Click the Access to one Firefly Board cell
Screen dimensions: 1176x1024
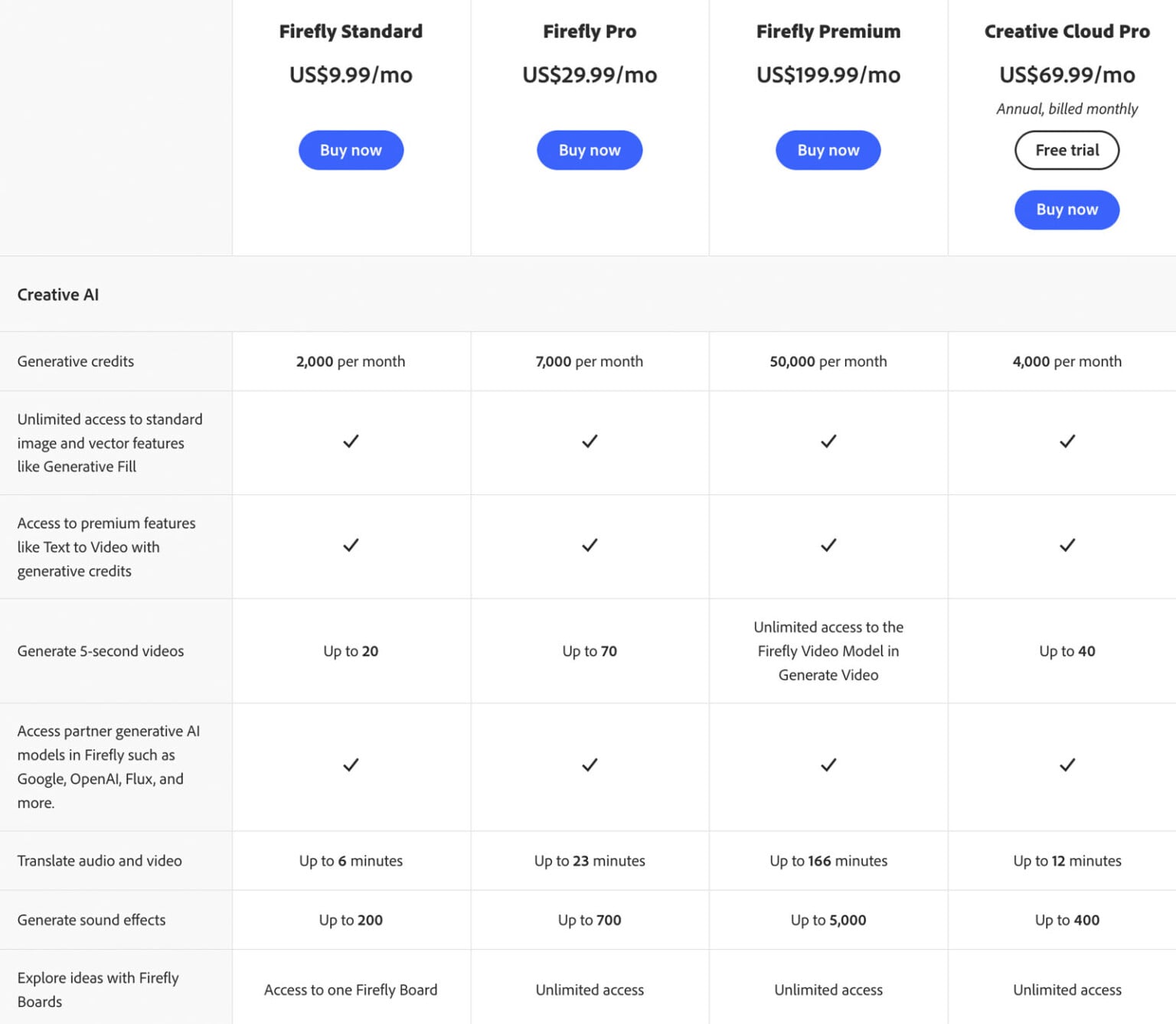(x=351, y=989)
